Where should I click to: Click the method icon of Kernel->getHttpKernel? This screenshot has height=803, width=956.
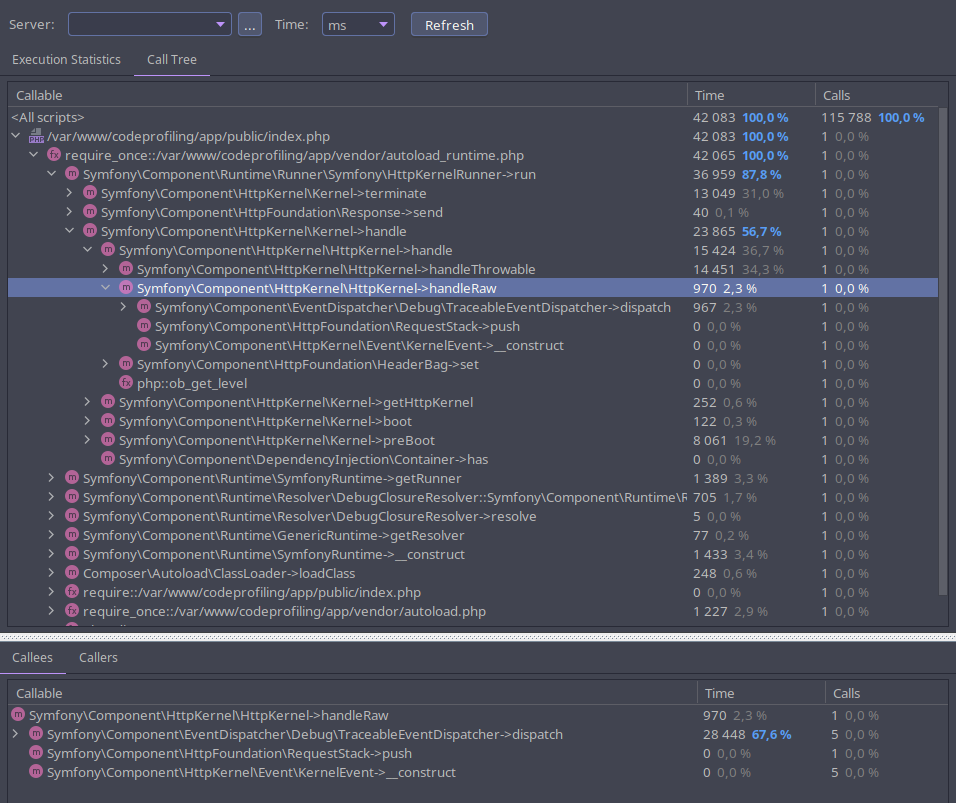click(108, 402)
